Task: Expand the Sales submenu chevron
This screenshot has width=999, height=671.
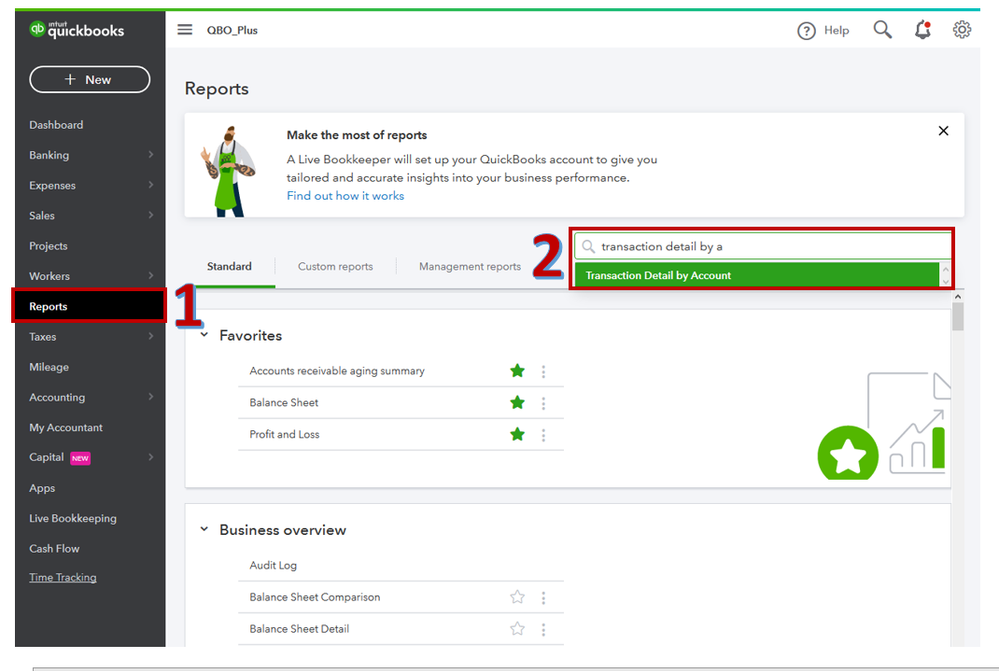Action: (151, 215)
